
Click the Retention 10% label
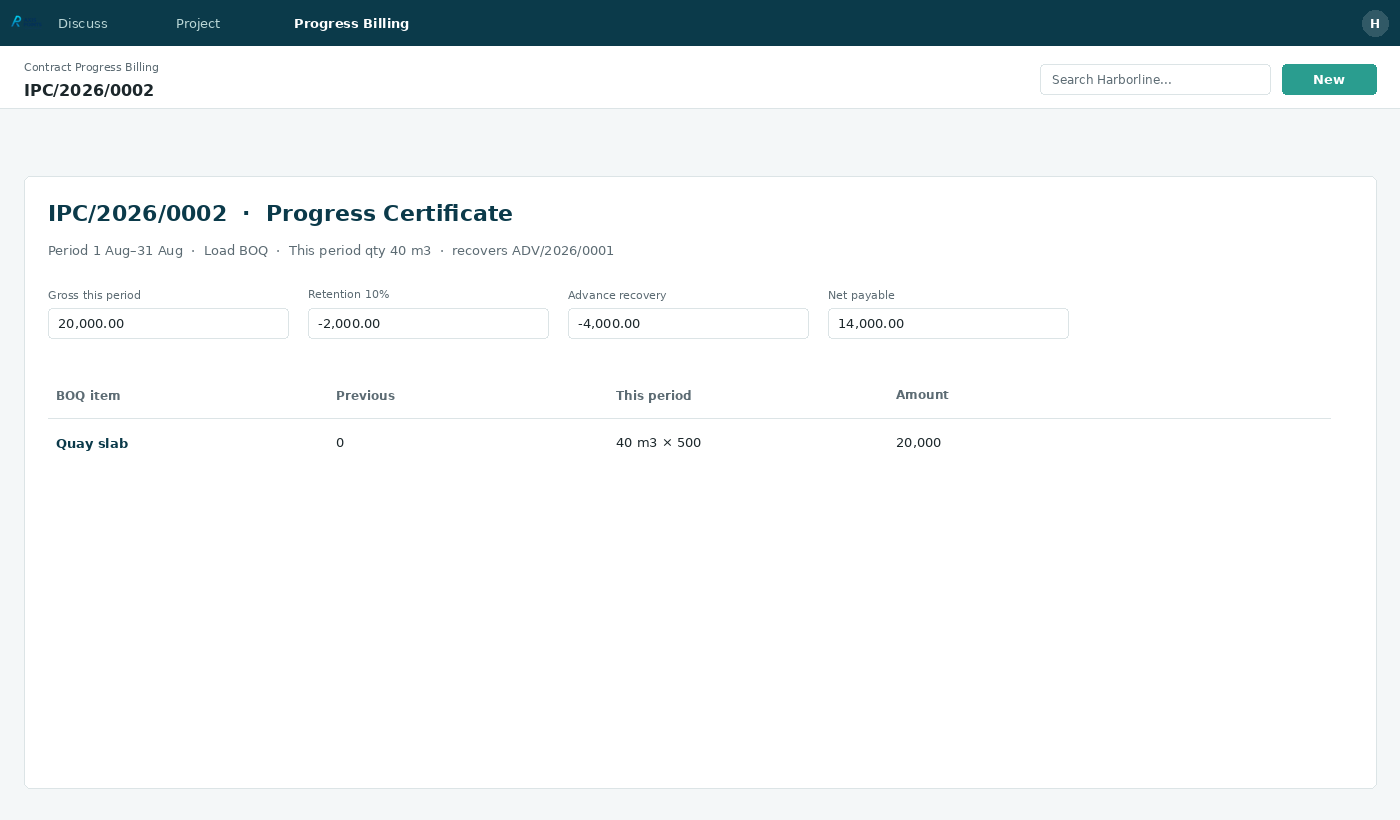[x=348, y=294]
